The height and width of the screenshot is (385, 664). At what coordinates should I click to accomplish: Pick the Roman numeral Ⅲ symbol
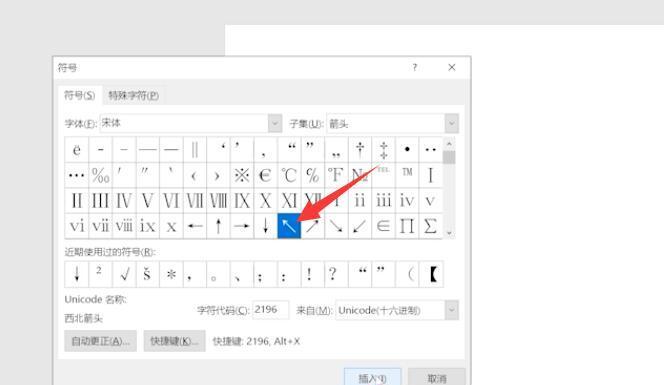100,200
